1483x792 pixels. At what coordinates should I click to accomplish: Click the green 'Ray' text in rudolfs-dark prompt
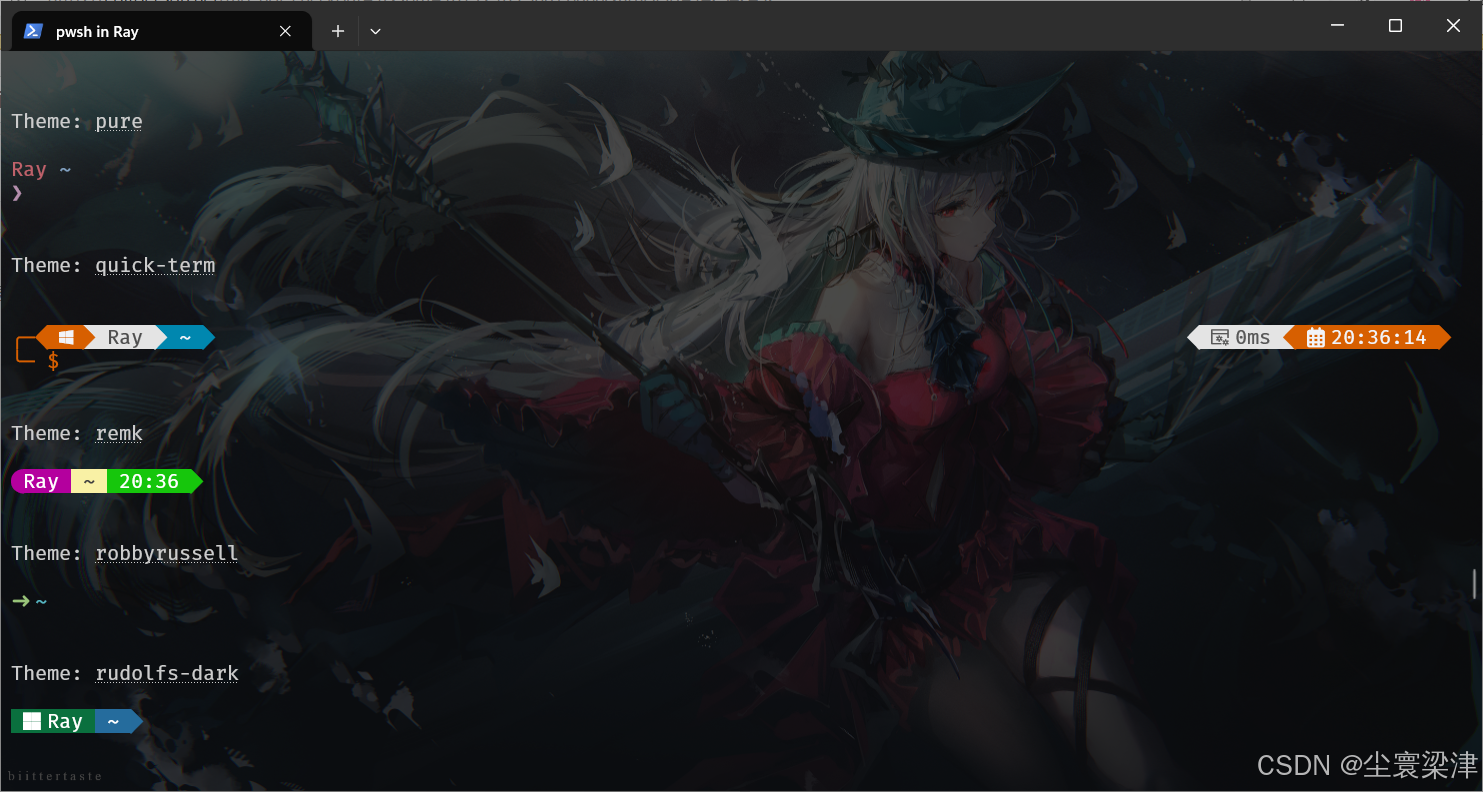click(x=65, y=721)
